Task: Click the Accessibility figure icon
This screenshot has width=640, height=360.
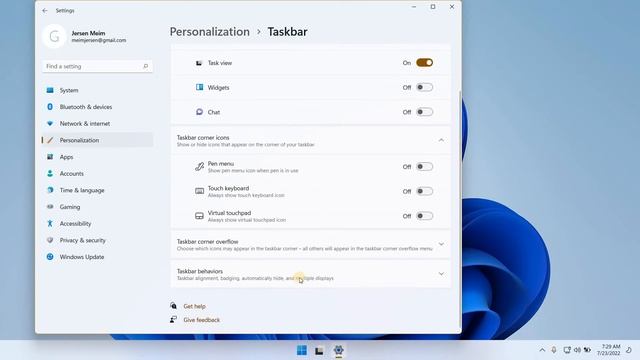Action: (50, 223)
